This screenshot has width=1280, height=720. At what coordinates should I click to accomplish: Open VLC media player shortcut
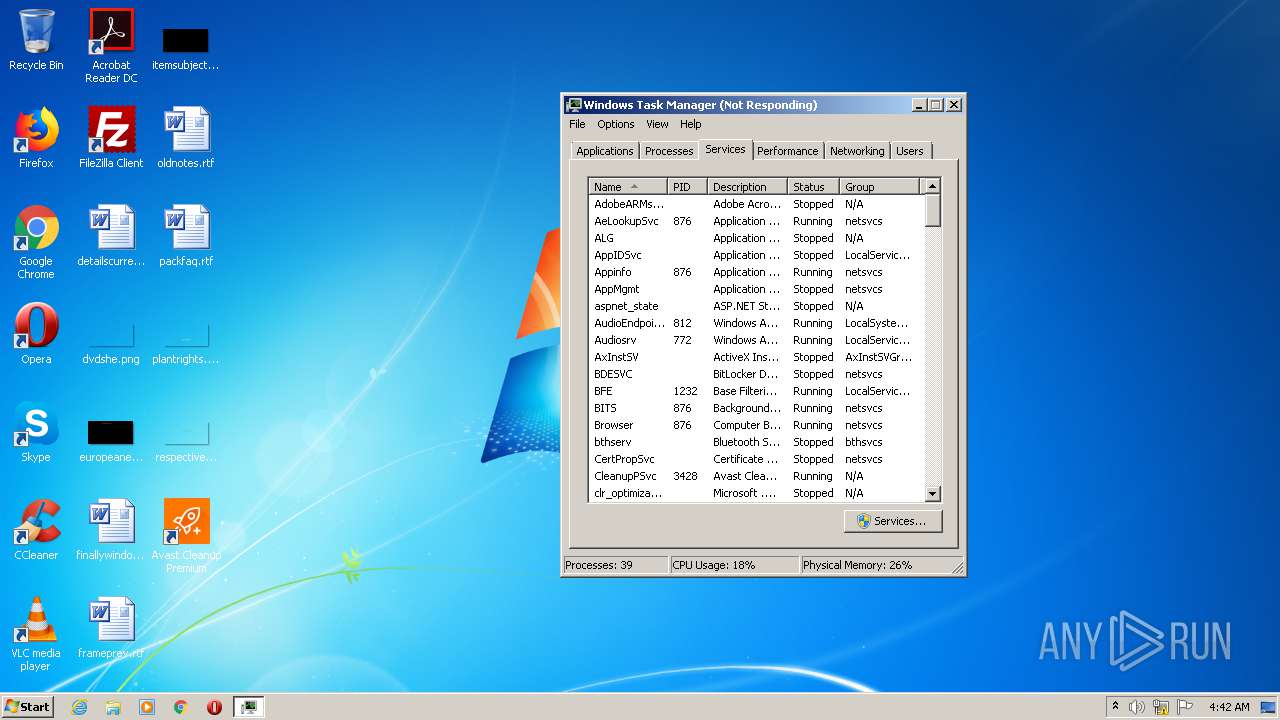click(36, 634)
